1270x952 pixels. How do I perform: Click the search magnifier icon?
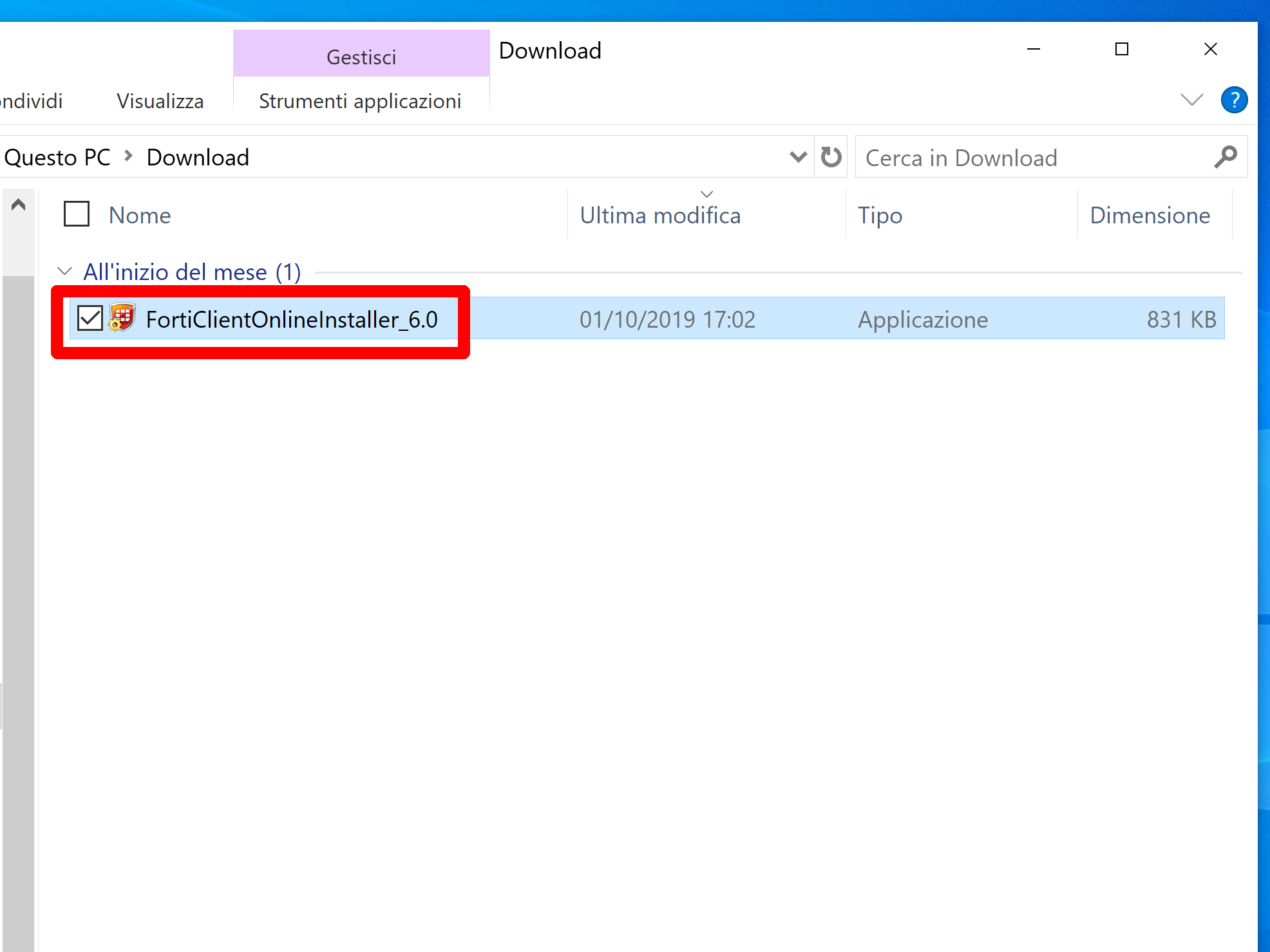click(1225, 157)
